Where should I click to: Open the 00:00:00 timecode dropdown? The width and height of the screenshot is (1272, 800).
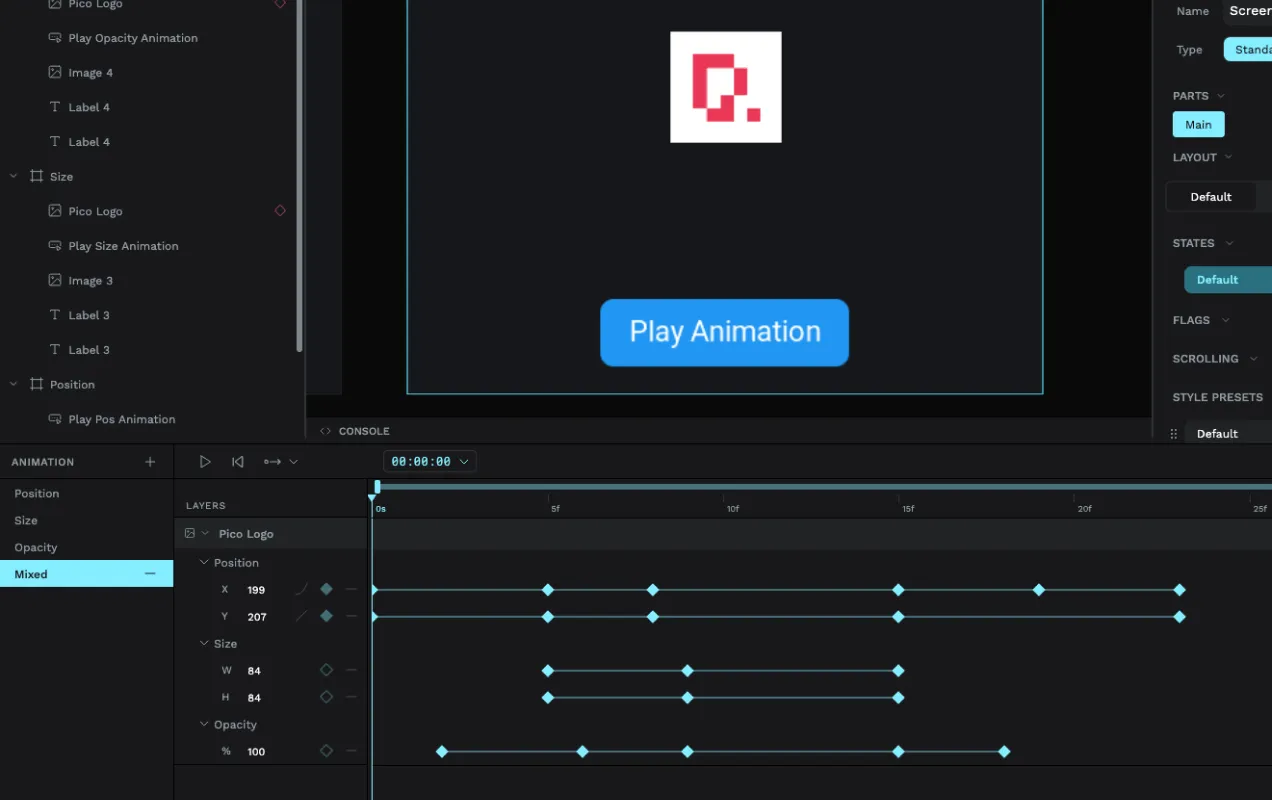pos(430,462)
